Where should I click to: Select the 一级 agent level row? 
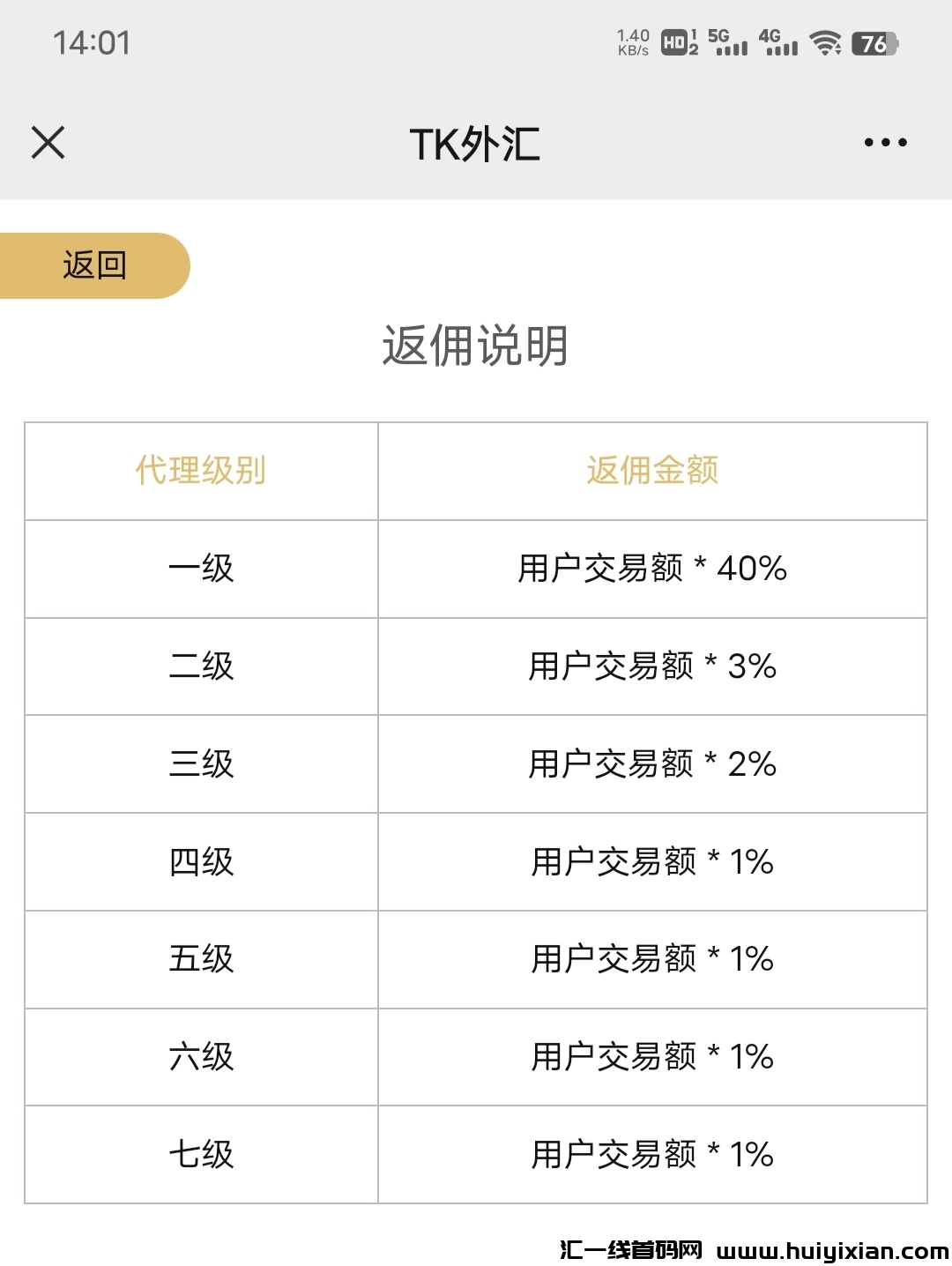201,569
